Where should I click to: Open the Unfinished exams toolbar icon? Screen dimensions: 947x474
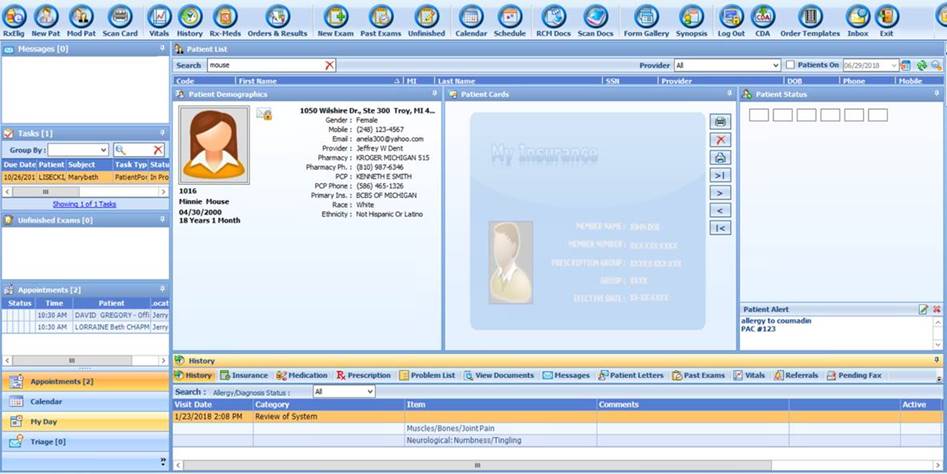pos(426,20)
